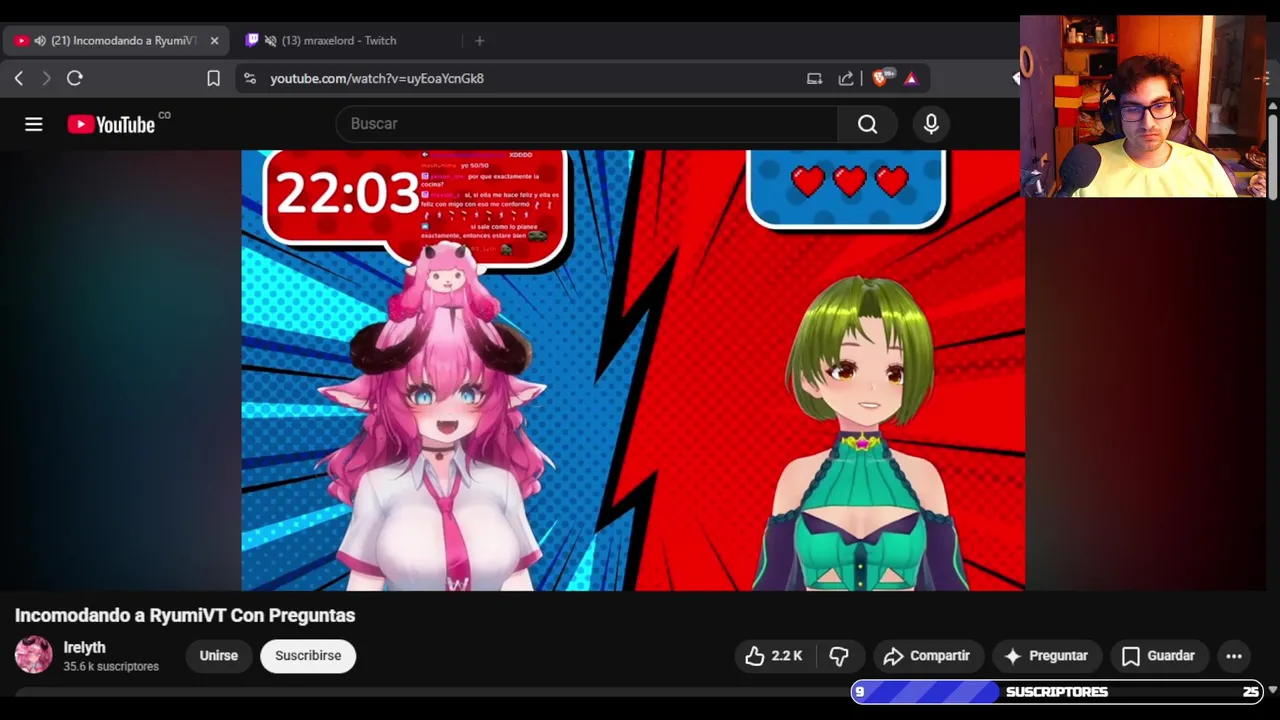Close the YouTube tab
This screenshot has height=720, width=1280.
[214, 41]
